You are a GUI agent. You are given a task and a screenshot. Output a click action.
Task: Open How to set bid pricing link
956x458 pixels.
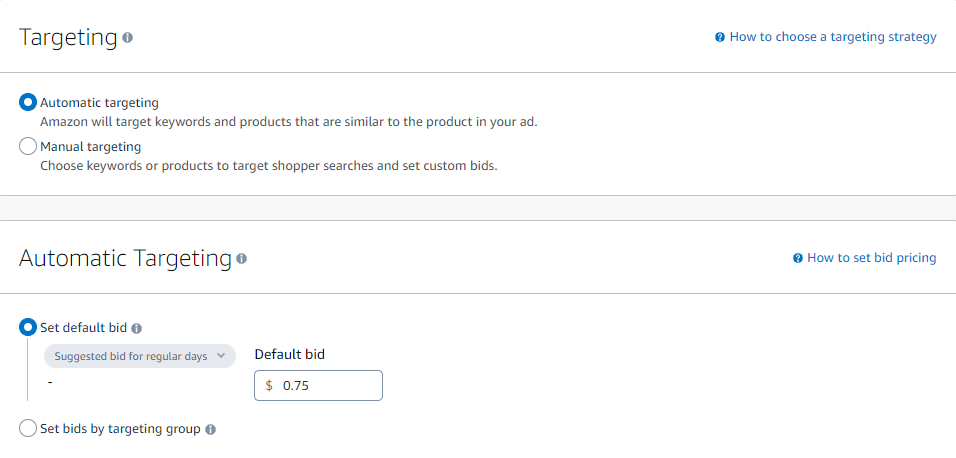(x=871, y=258)
